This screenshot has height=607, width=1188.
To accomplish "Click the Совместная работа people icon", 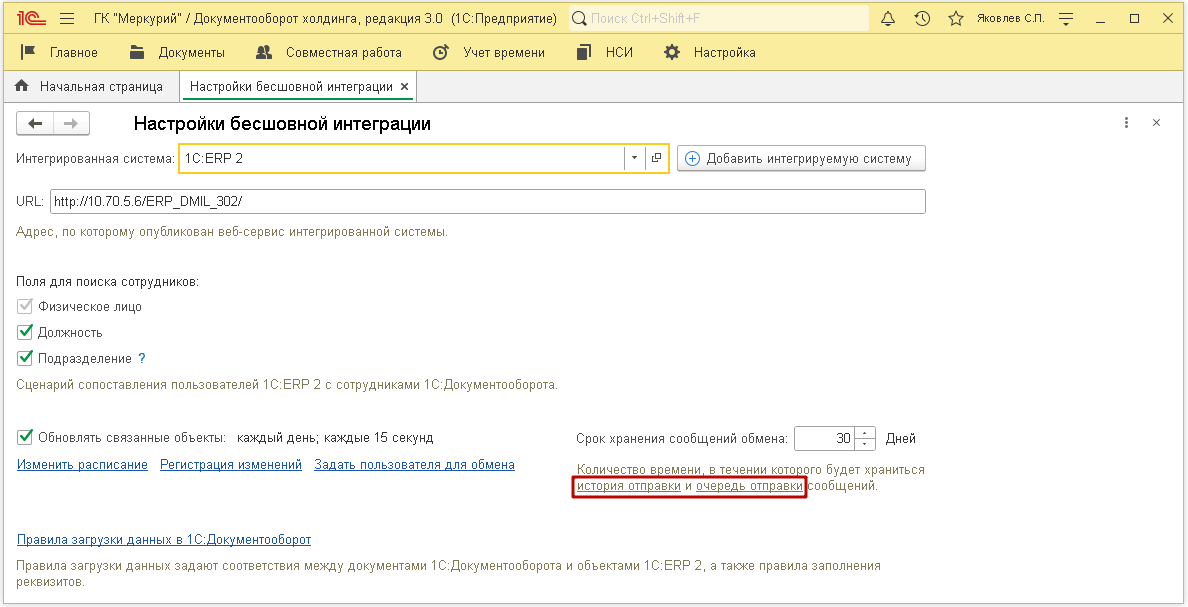I will click(x=264, y=52).
